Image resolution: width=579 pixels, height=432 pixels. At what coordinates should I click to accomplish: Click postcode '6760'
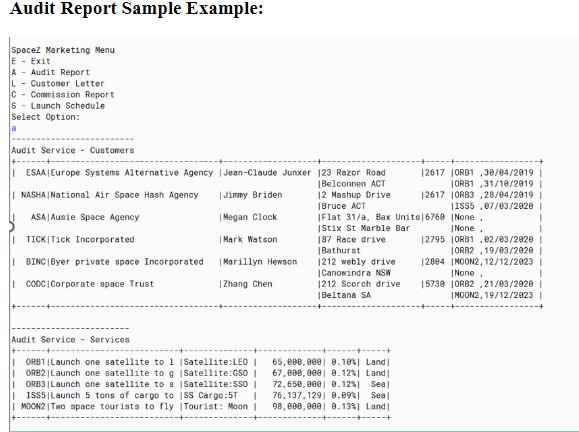(435, 217)
